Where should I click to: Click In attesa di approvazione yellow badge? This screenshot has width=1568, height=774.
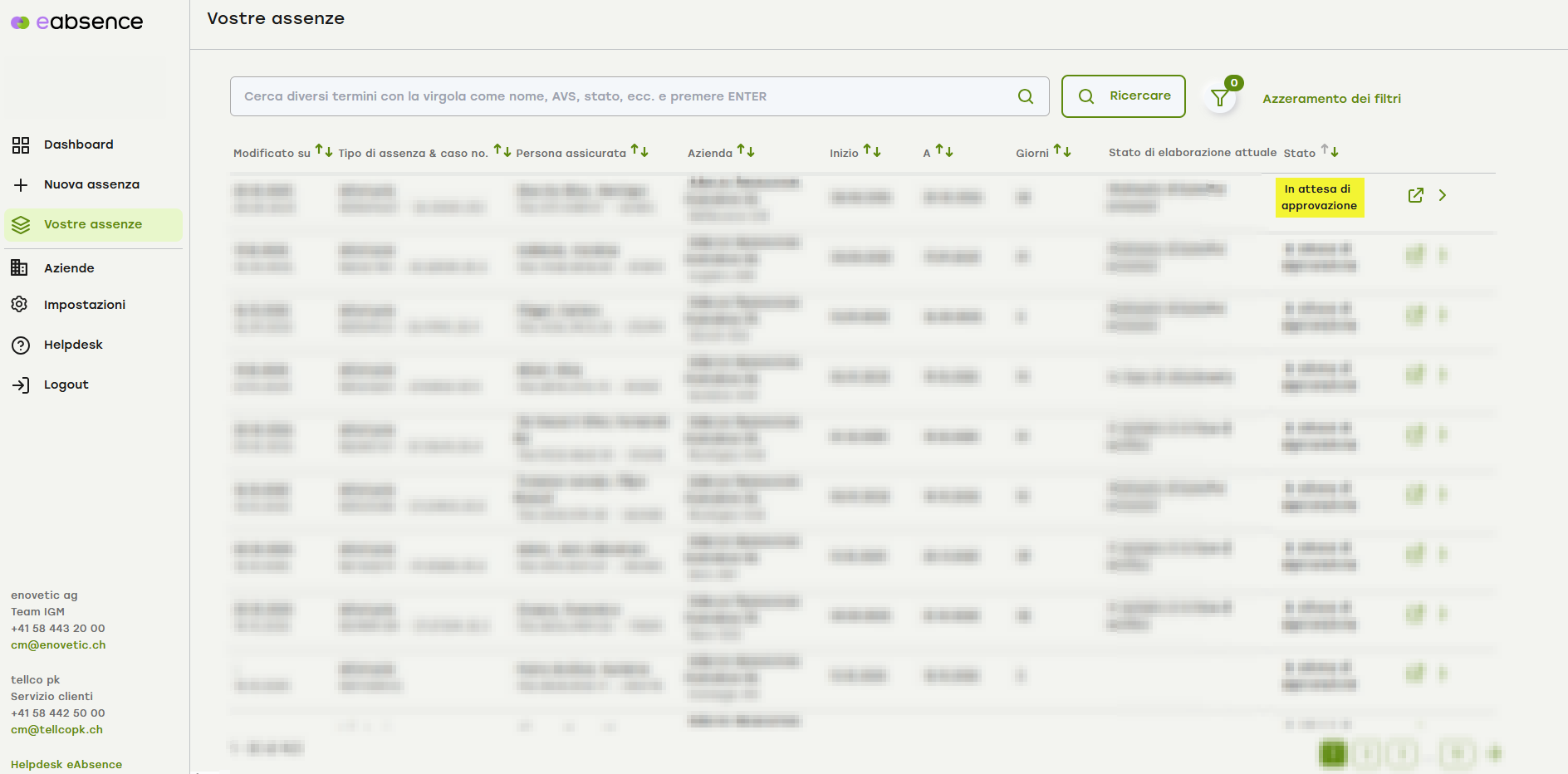pyautogui.click(x=1319, y=198)
